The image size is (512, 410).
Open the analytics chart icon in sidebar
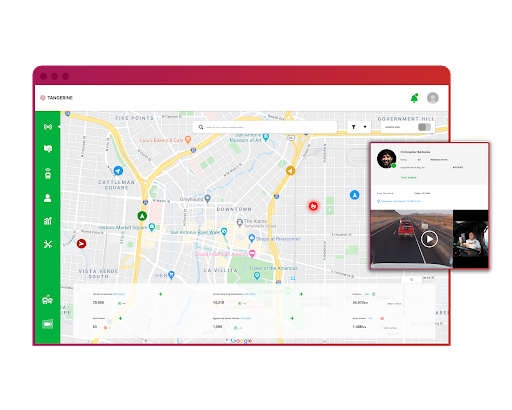pyautogui.click(x=48, y=221)
